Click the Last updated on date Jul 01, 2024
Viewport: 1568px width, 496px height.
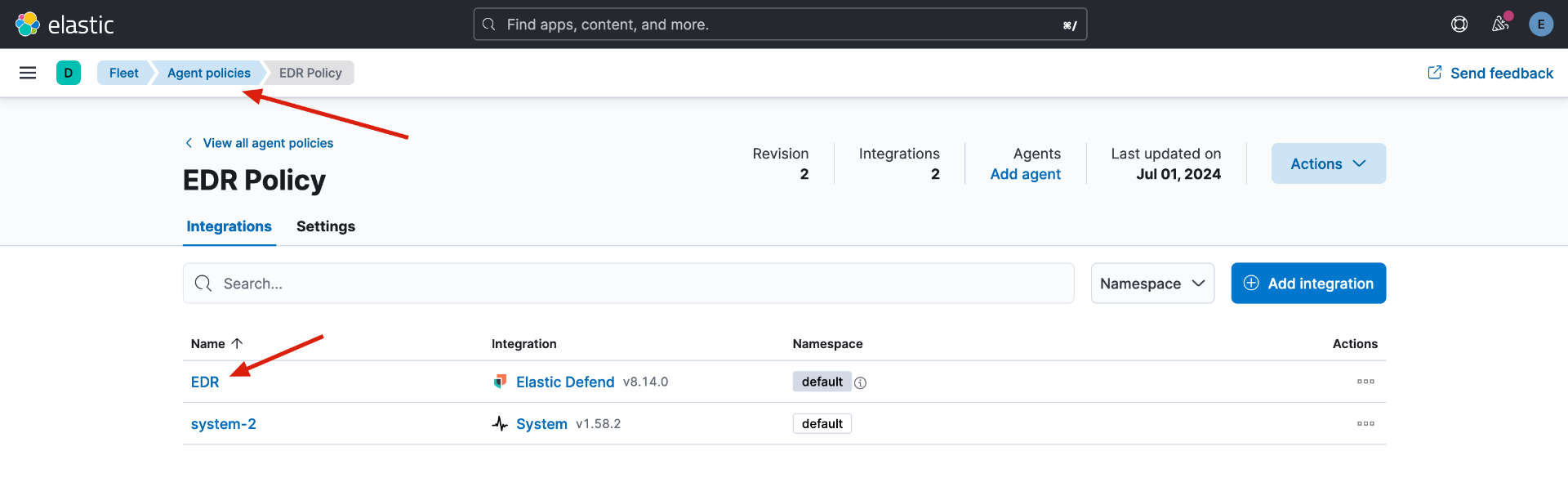(x=1178, y=174)
